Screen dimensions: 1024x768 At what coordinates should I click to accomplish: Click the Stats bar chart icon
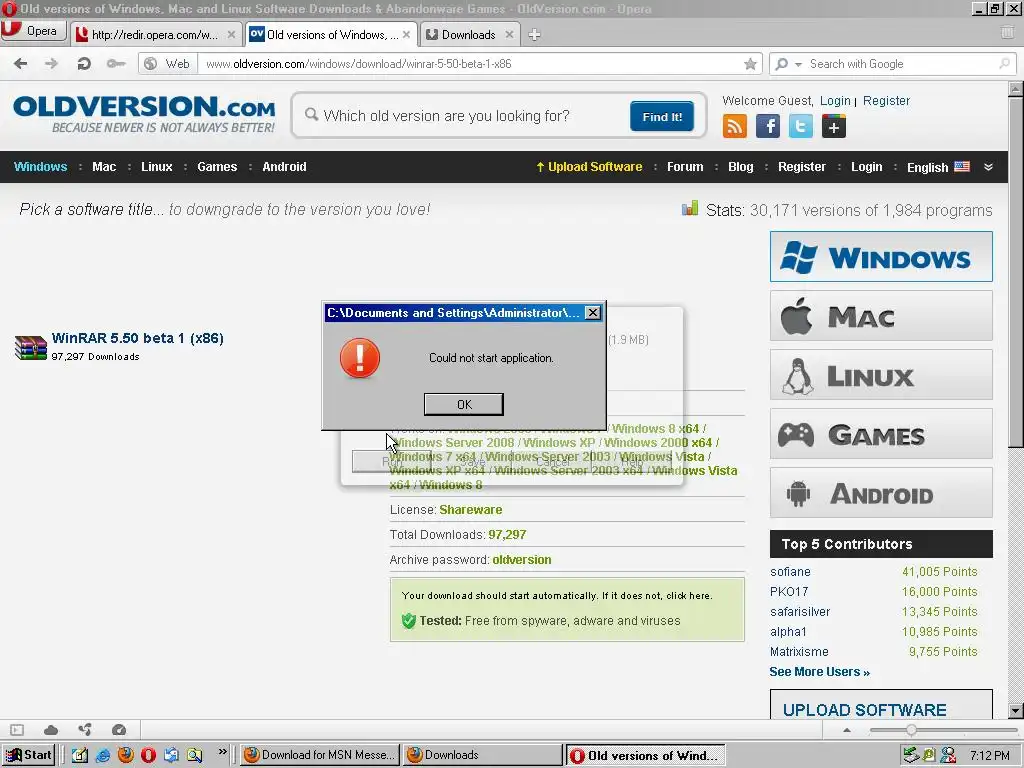[690, 208]
